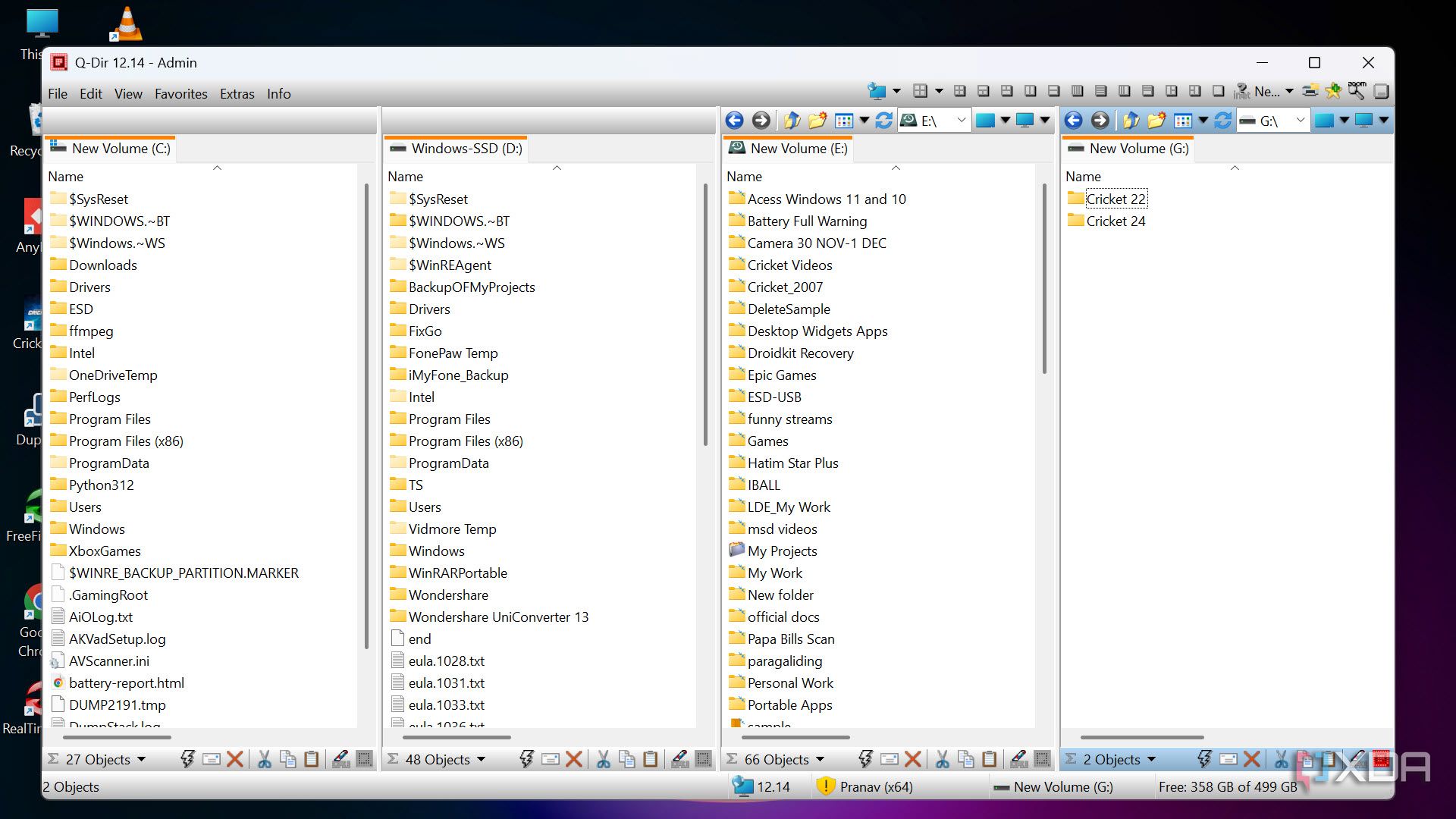Select the Epic Games folder in E: pane
1456x819 pixels.
click(x=772, y=375)
